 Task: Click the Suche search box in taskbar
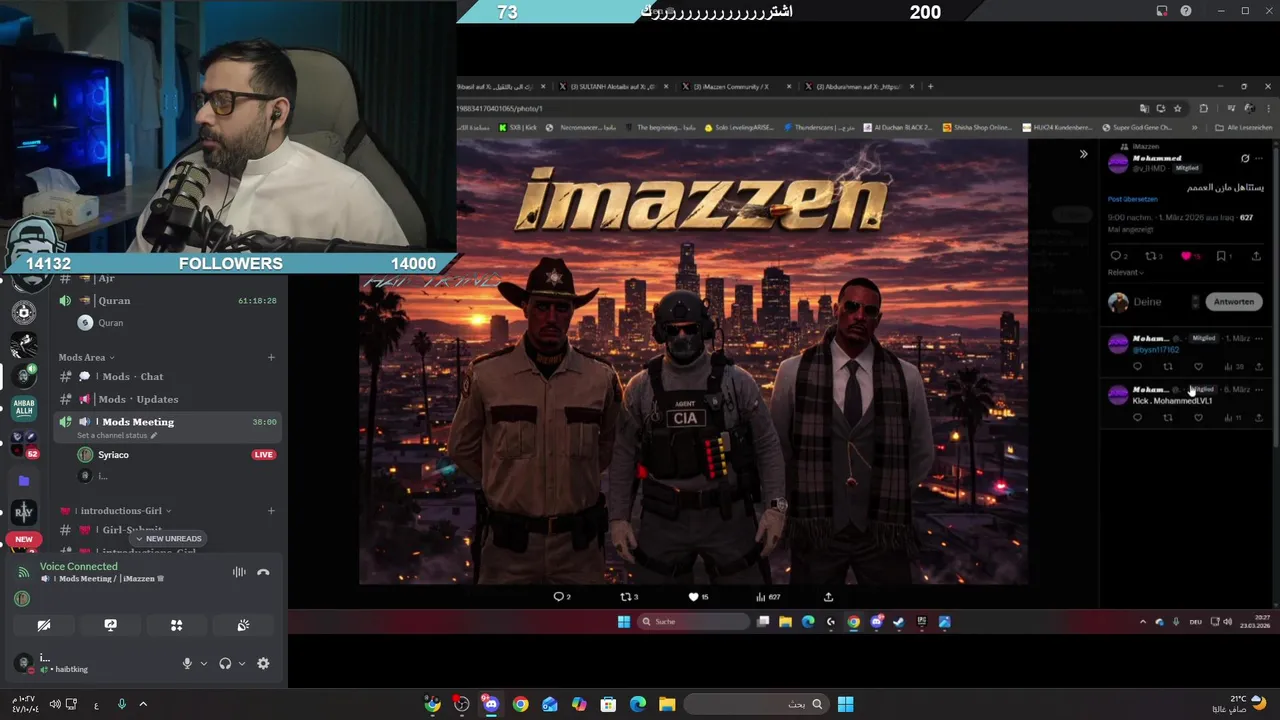pyautogui.click(x=694, y=622)
